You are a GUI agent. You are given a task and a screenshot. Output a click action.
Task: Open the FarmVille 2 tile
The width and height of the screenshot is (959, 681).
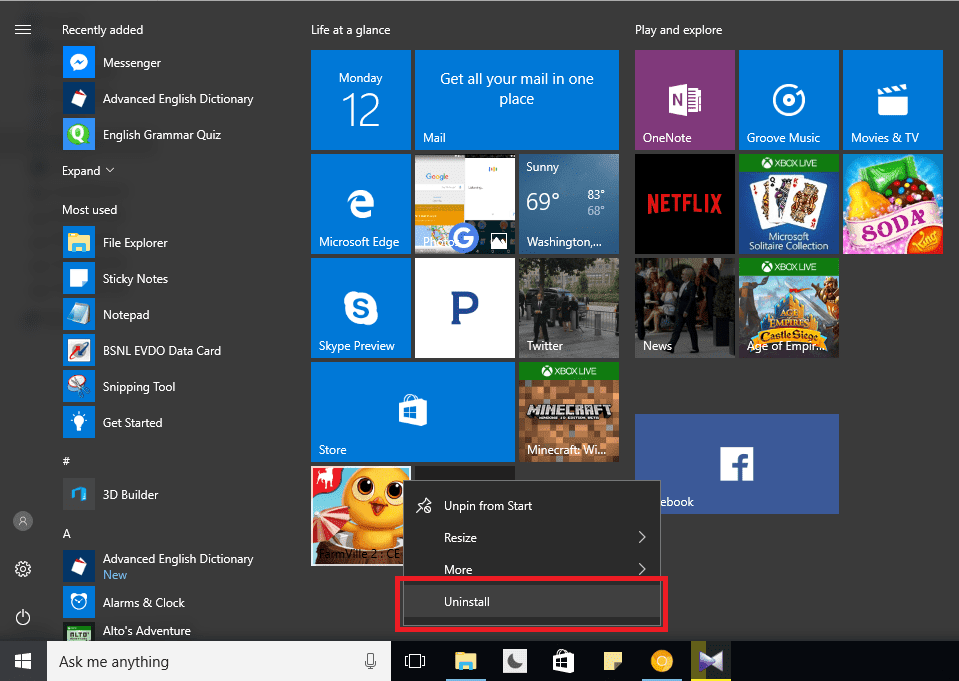(358, 516)
